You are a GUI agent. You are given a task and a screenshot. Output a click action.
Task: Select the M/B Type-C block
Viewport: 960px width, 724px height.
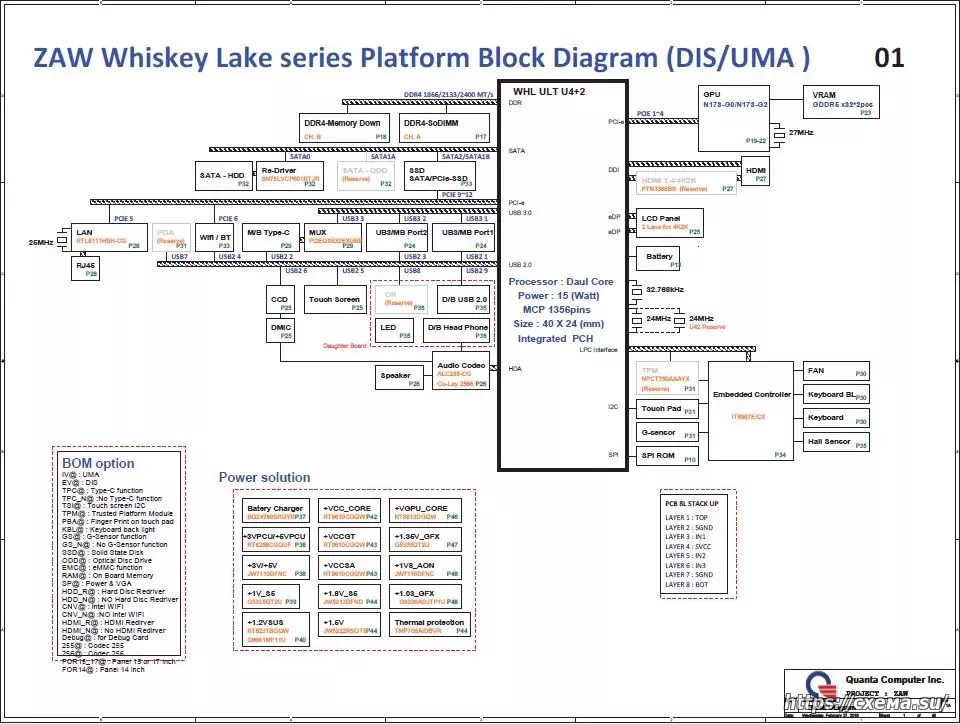[x=270, y=237]
